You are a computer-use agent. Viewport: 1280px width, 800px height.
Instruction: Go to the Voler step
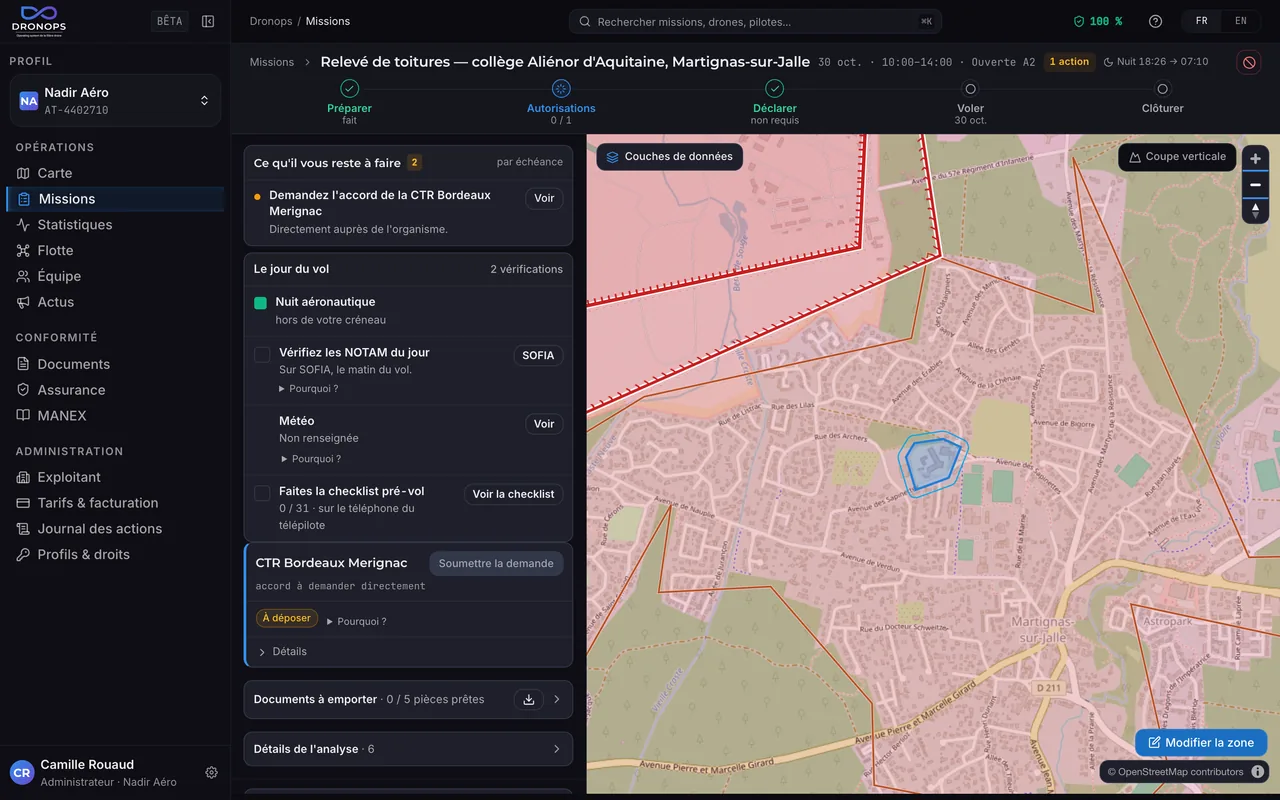coord(970,103)
